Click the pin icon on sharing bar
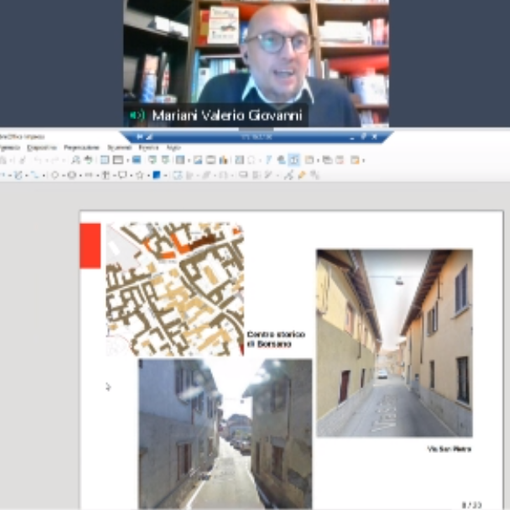 coord(140,137)
